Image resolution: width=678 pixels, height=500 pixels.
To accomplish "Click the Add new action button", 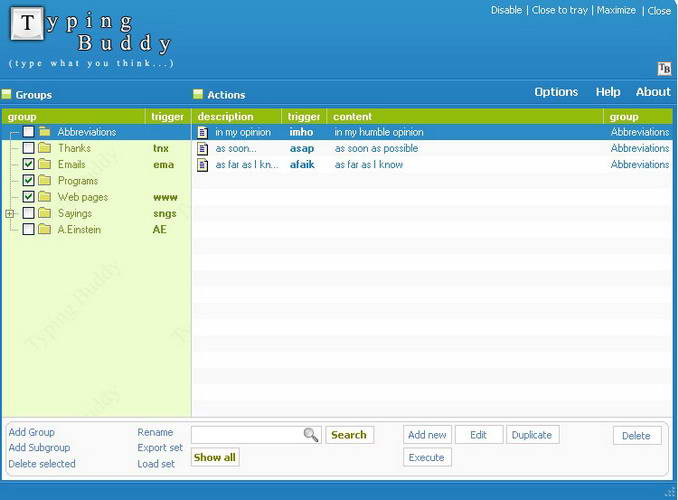I will click(x=427, y=435).
